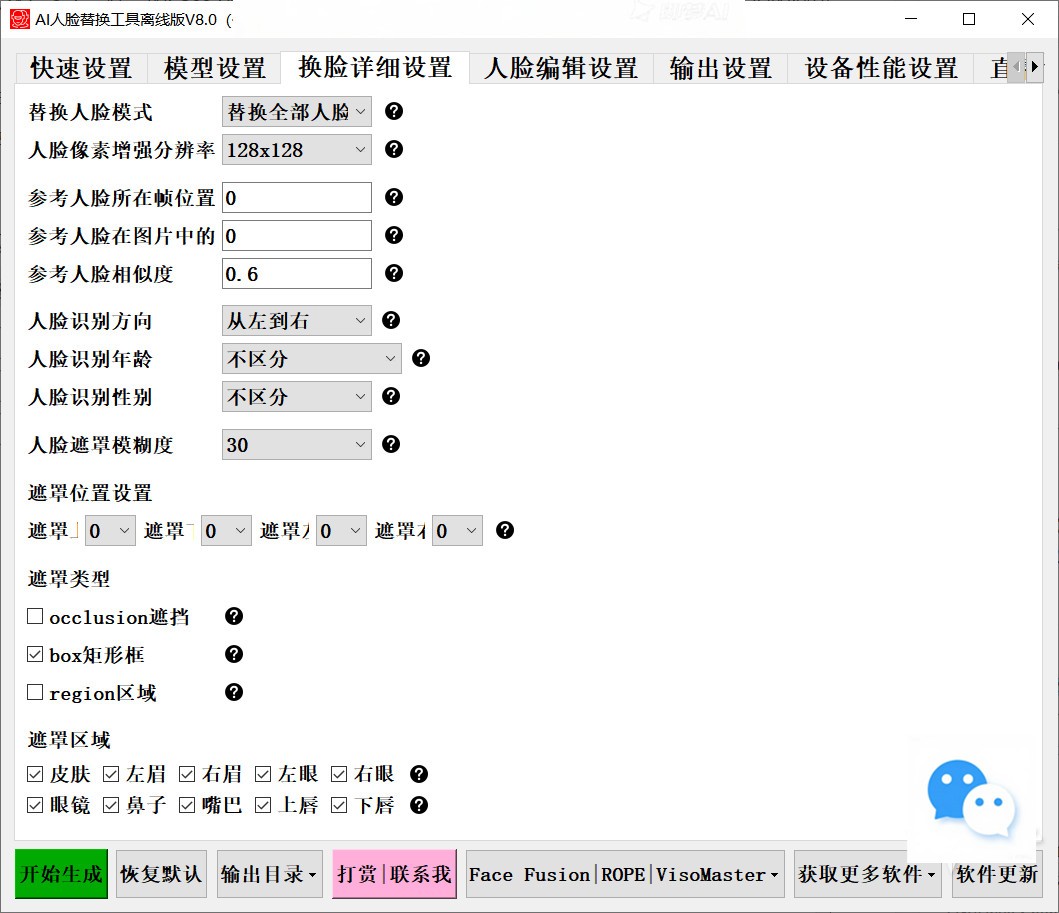Open help icon for 人脸识别年龄
This screenshot has height=913, width=1059.
[x=421, y=359]
